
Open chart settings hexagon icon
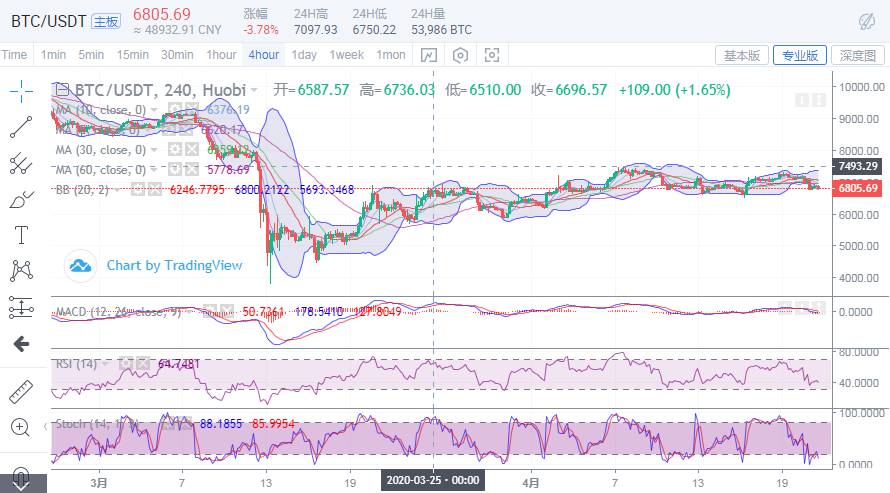coord(460,55)
